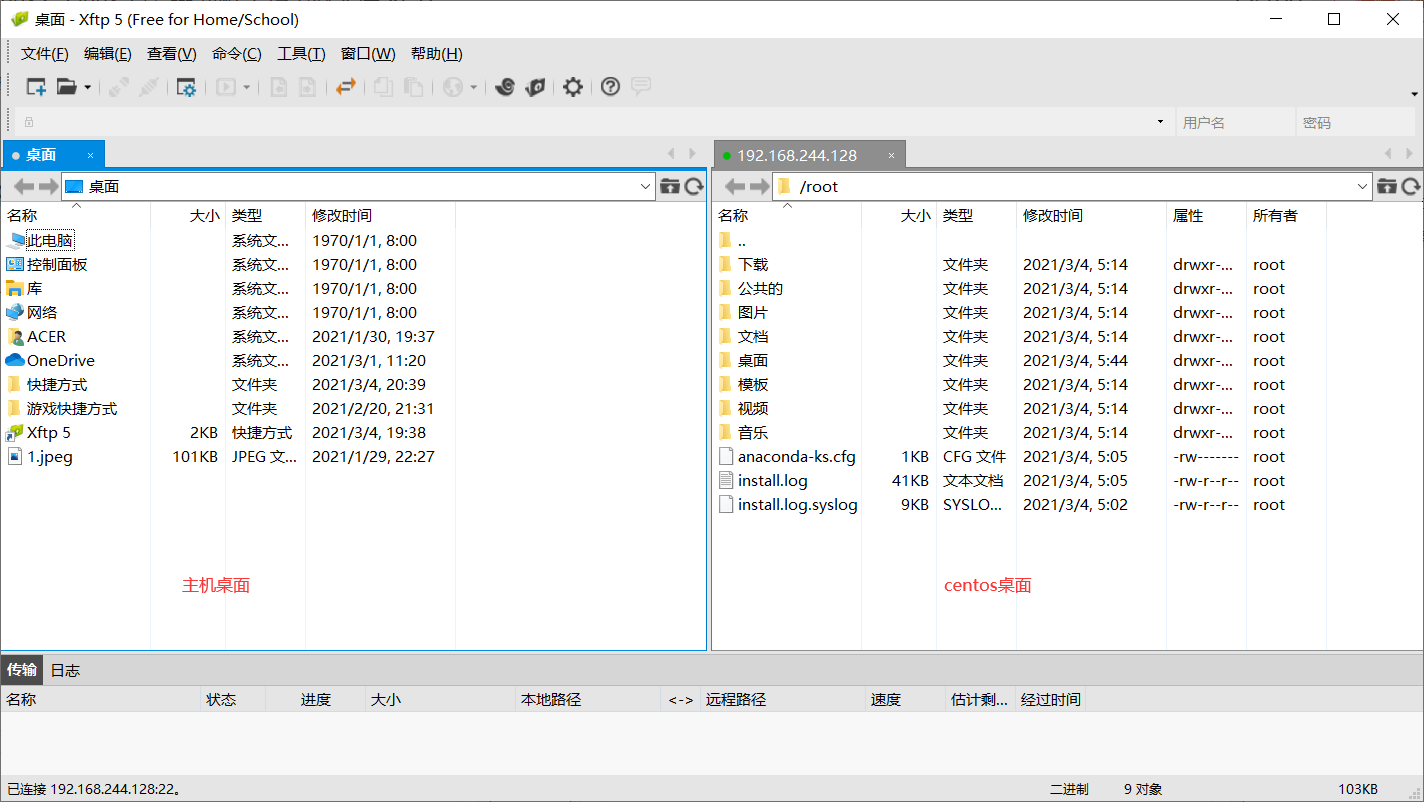Select the remote 下载 folder
Screen dimensions: 1424x802
[x=753, y=264]
